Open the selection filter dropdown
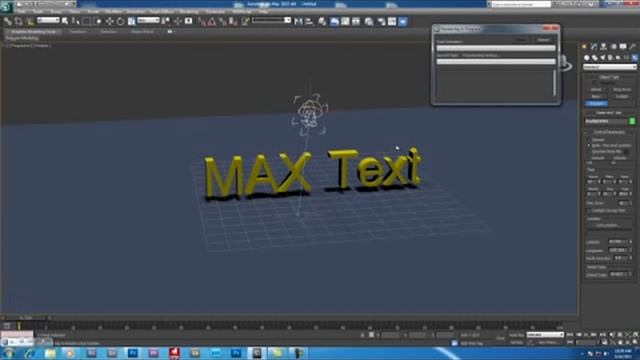The width and height of the screenshot is (640, 360). 48,20
